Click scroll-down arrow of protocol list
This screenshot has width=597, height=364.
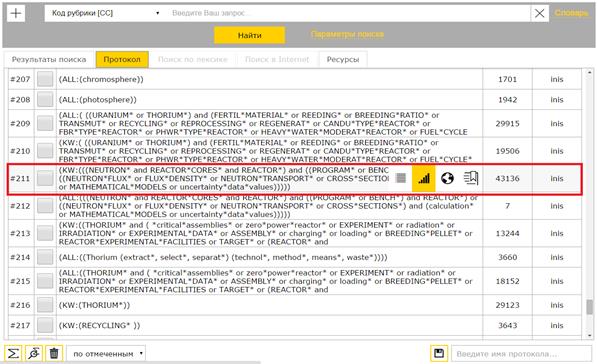(589, 335)
